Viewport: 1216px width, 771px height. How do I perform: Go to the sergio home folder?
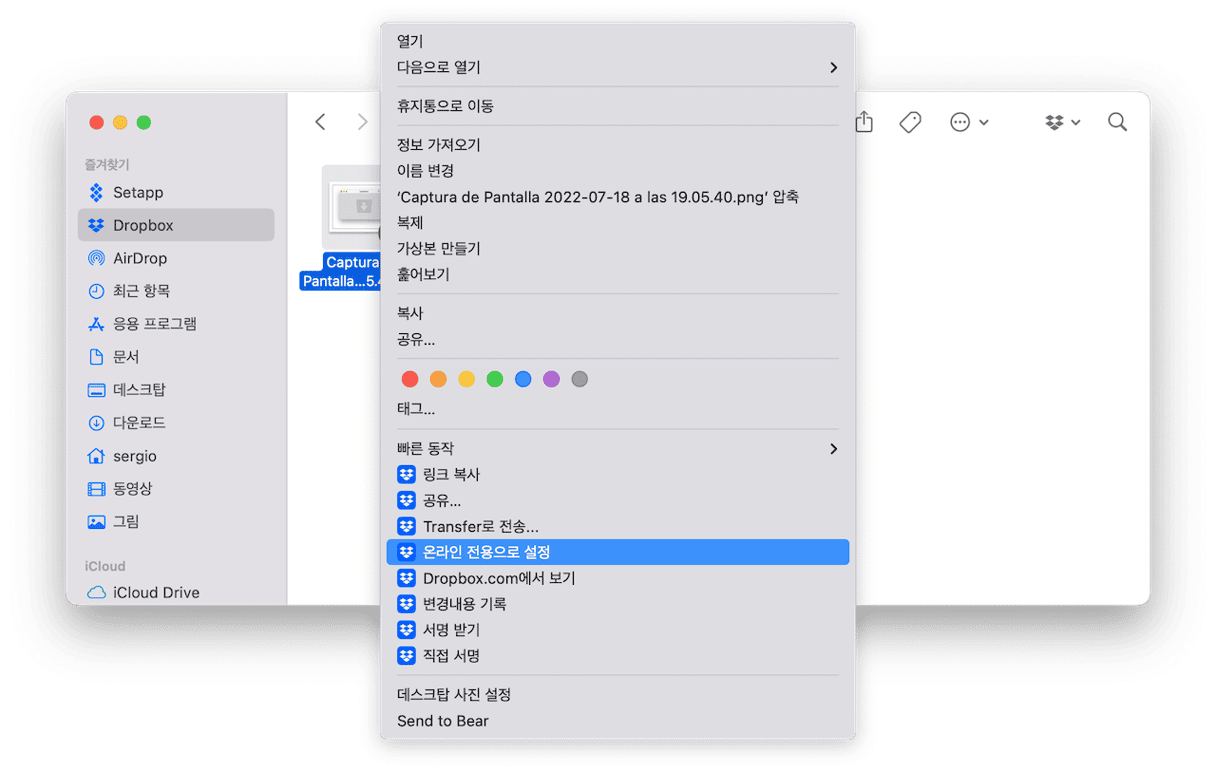[x=135, y=456]
